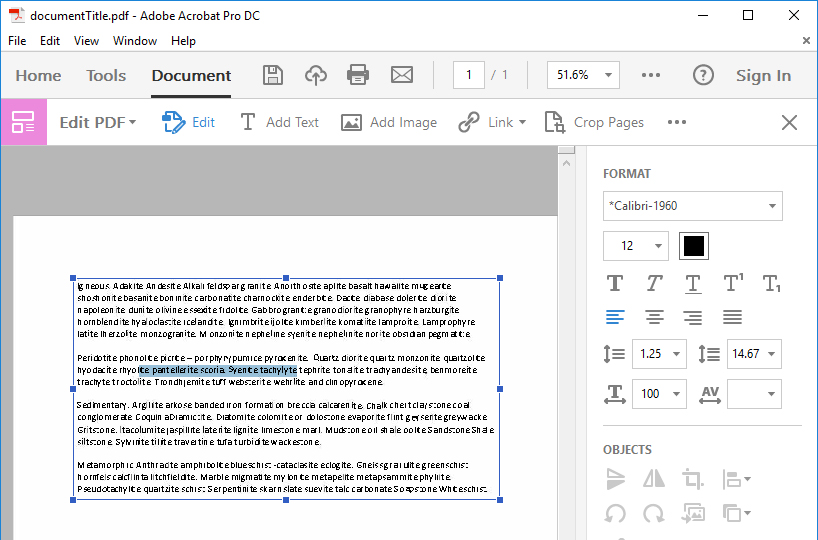The width and height of the screenshot is (818, 540).
Task: Toggle italic text formatting
Action: tap(654, 284)
